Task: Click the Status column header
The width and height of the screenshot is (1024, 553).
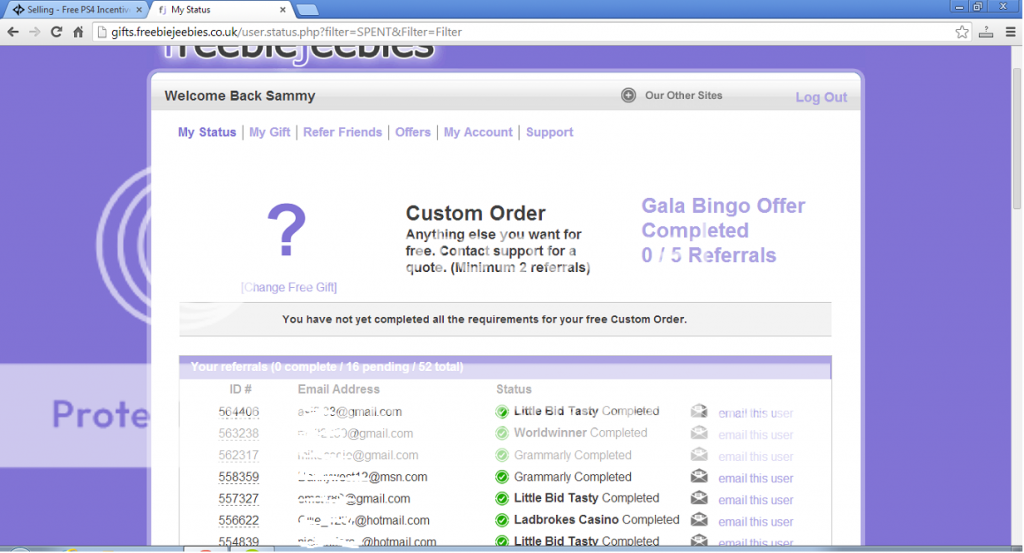Action: click(x=513, y=389)
